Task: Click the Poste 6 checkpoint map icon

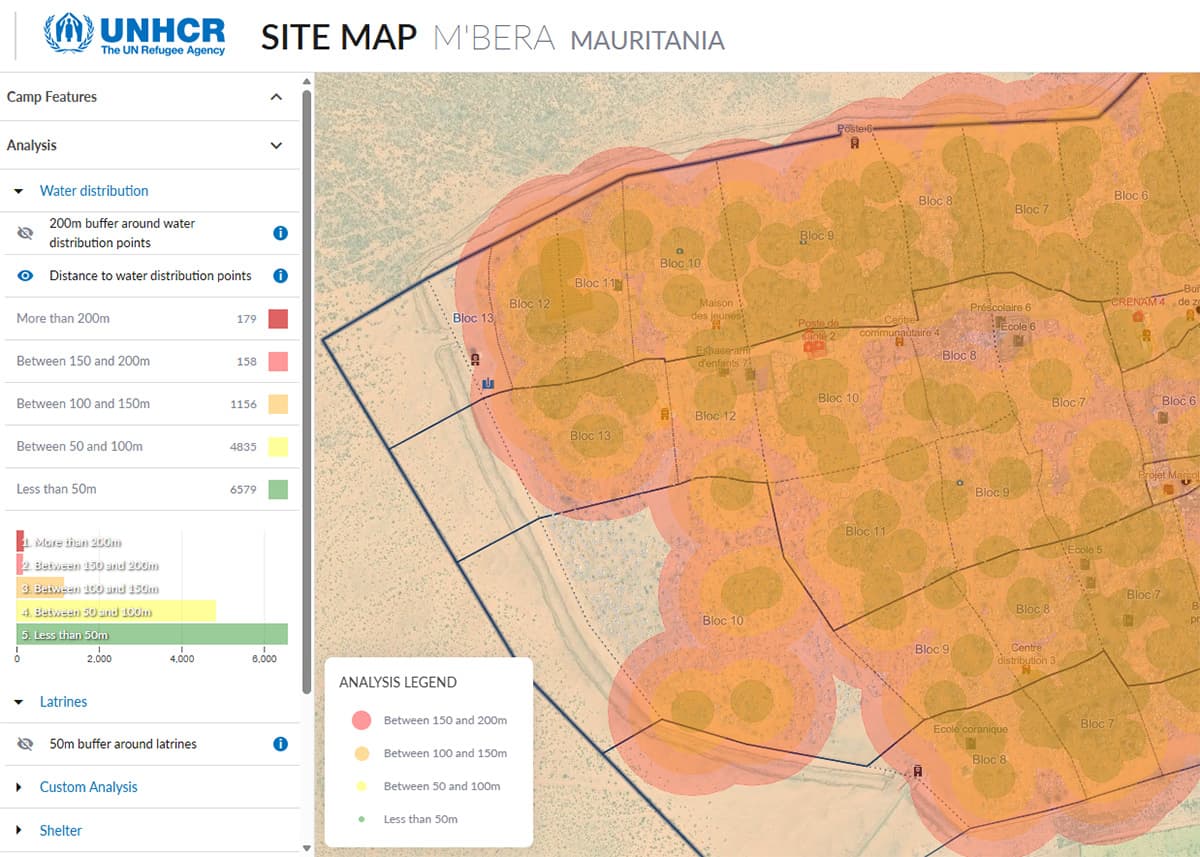Action: click(855, 143)
